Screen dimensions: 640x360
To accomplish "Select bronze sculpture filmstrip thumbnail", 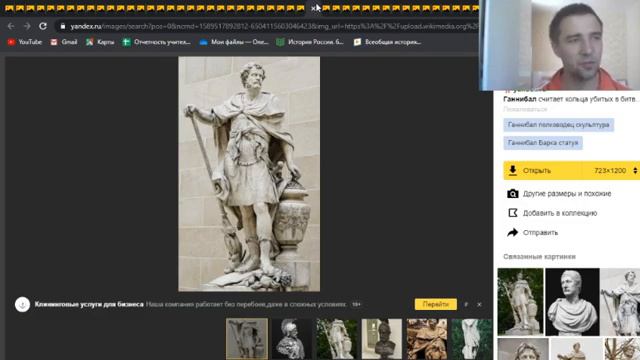I will coord(427,339).
